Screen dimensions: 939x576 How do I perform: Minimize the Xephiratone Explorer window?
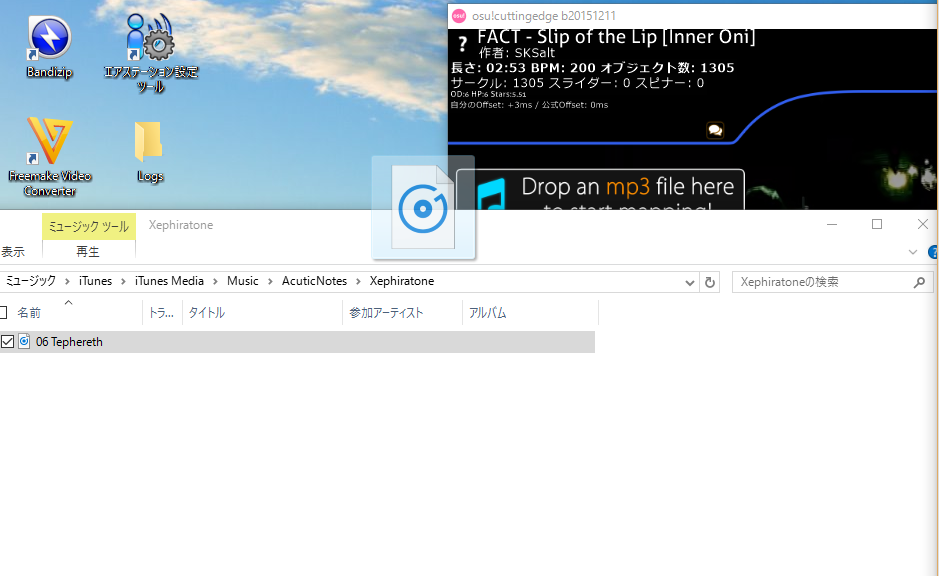pos(832,225)
